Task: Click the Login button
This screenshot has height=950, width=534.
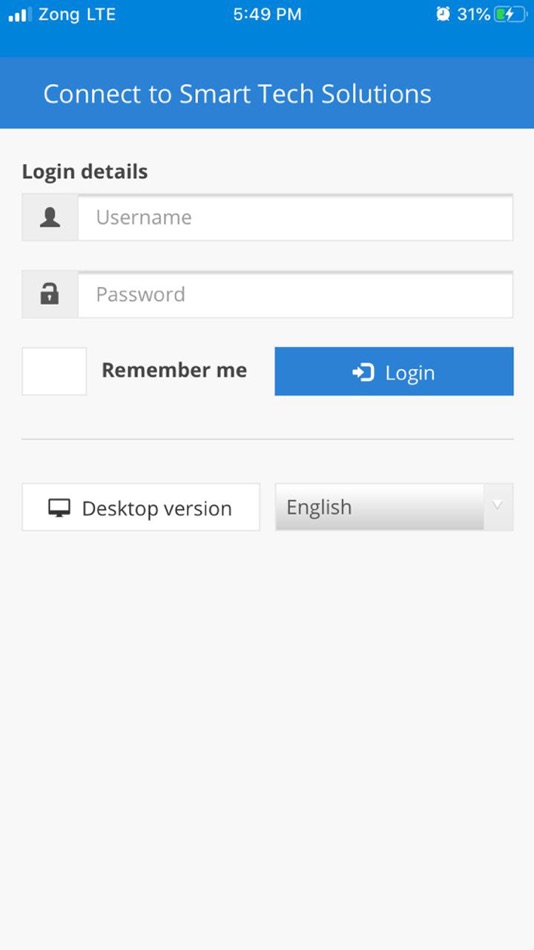Action: [394, 371]
